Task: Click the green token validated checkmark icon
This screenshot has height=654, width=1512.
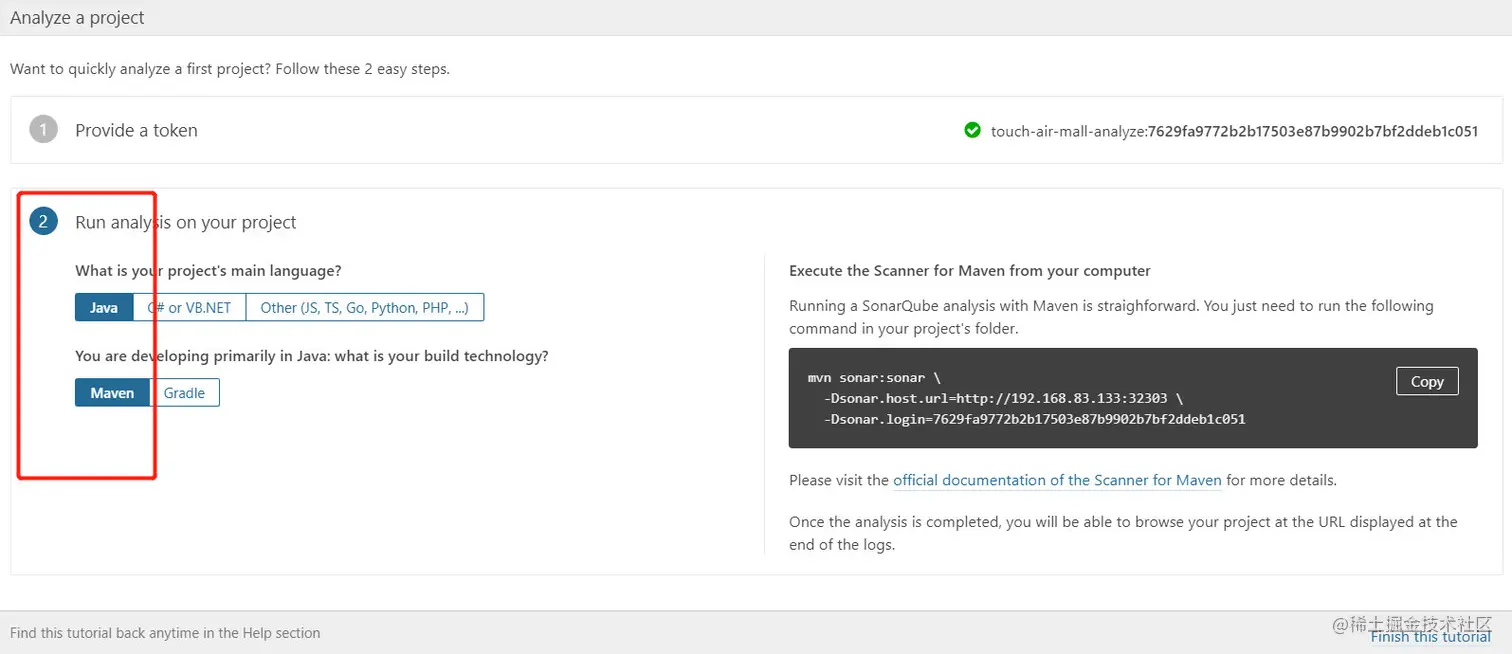Action: (x=972, y=130)
